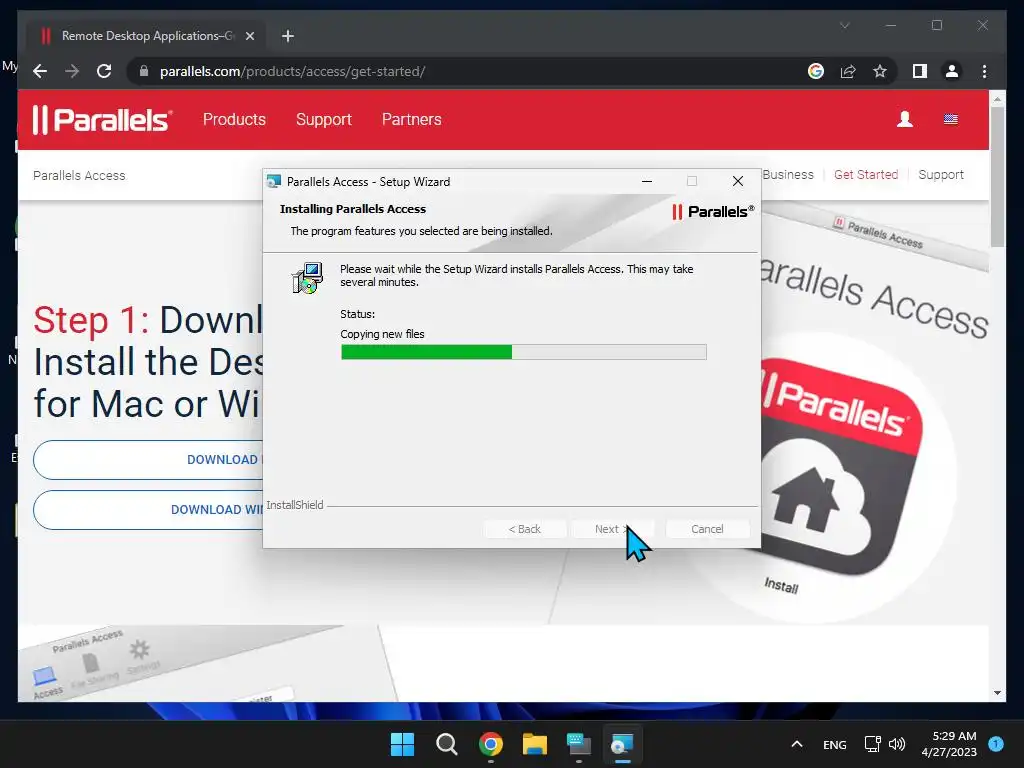Screen dimensions: 1024x768
Task: Open the tab search chevron in the title bar
Action: [844, 25]
